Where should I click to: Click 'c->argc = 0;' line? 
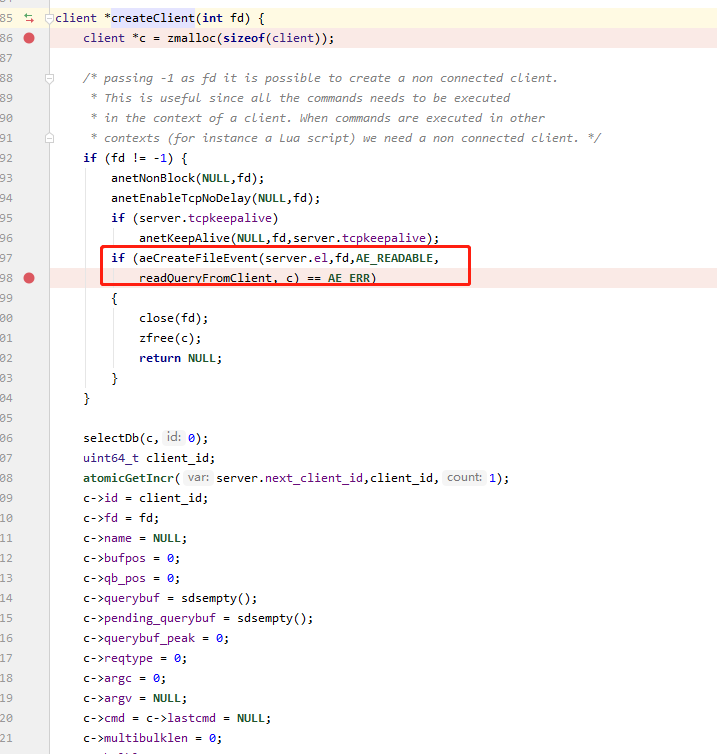pyautogui.click(x=125, y=679)
